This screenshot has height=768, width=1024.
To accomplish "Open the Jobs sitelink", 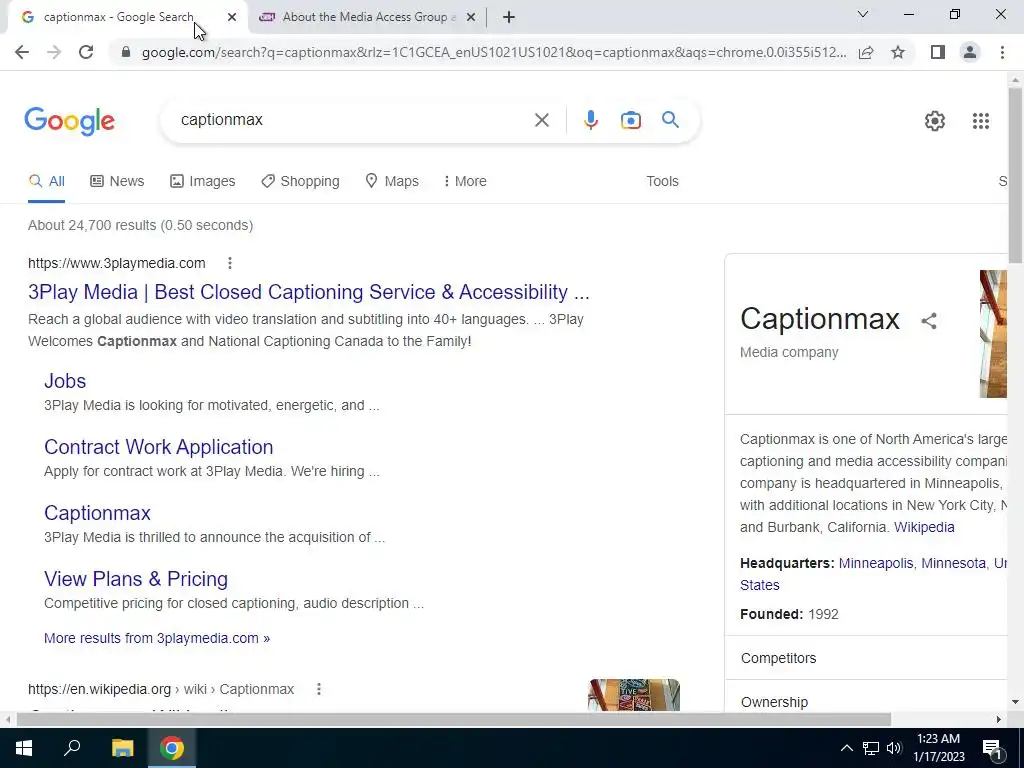I will 65,381.
